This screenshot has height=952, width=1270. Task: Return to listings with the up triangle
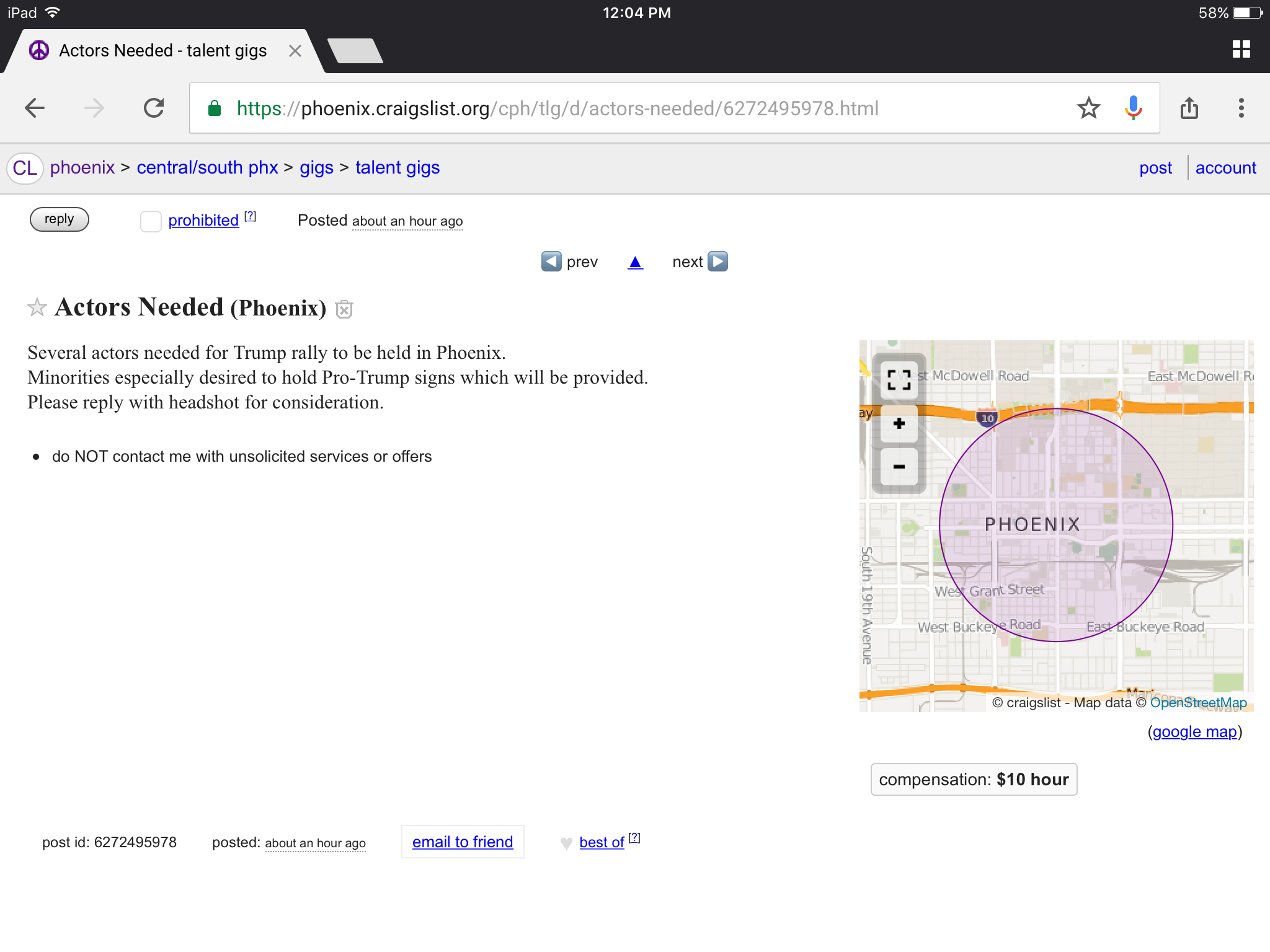pyautogui.click(x=635, y=262)
